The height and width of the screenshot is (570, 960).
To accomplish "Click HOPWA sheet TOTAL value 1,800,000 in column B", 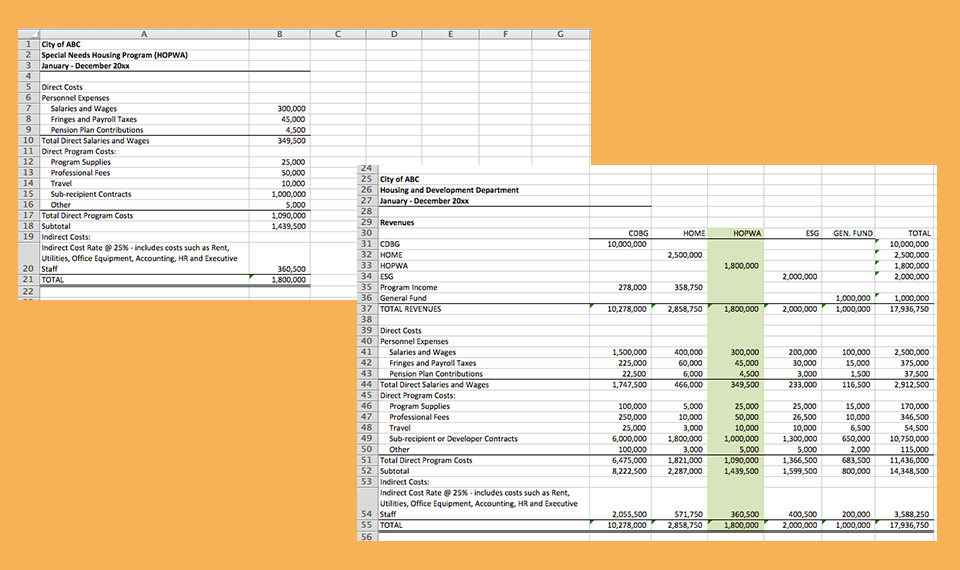I will tap(289, 280).
